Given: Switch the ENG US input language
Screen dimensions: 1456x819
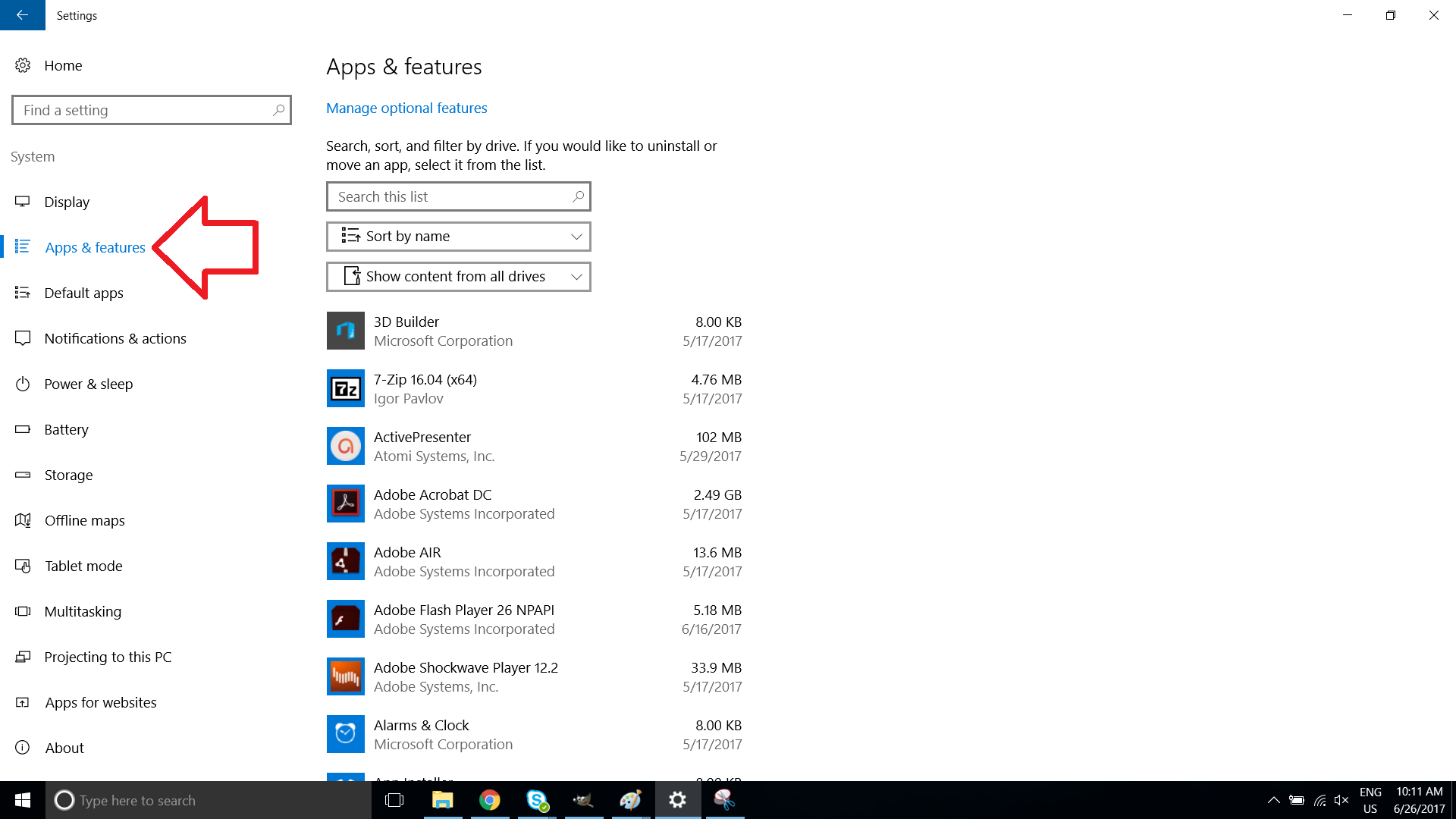Looking at the screenshot, I should coord(1370,800).
